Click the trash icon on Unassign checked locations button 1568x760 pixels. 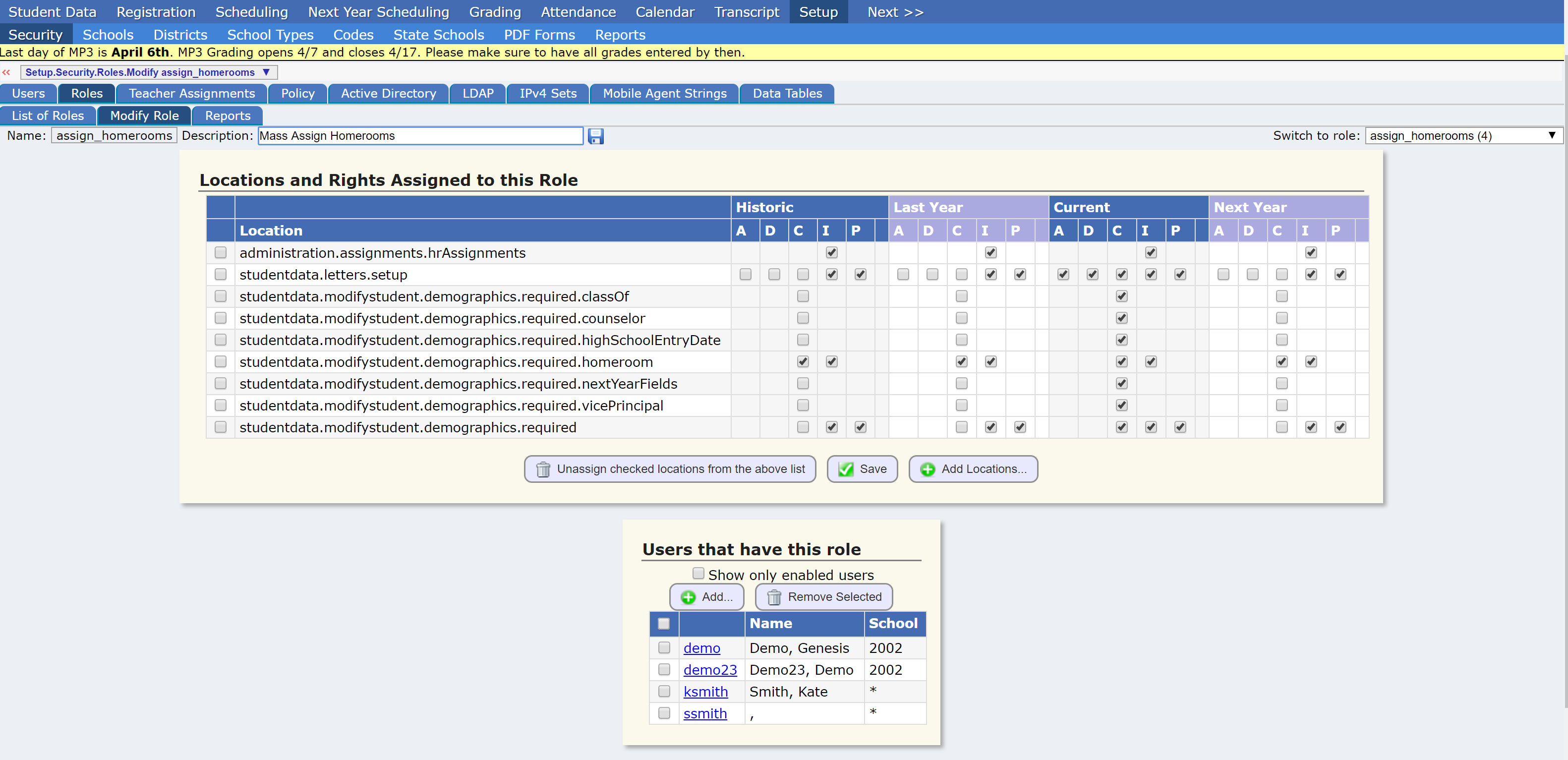click(543, 468)
